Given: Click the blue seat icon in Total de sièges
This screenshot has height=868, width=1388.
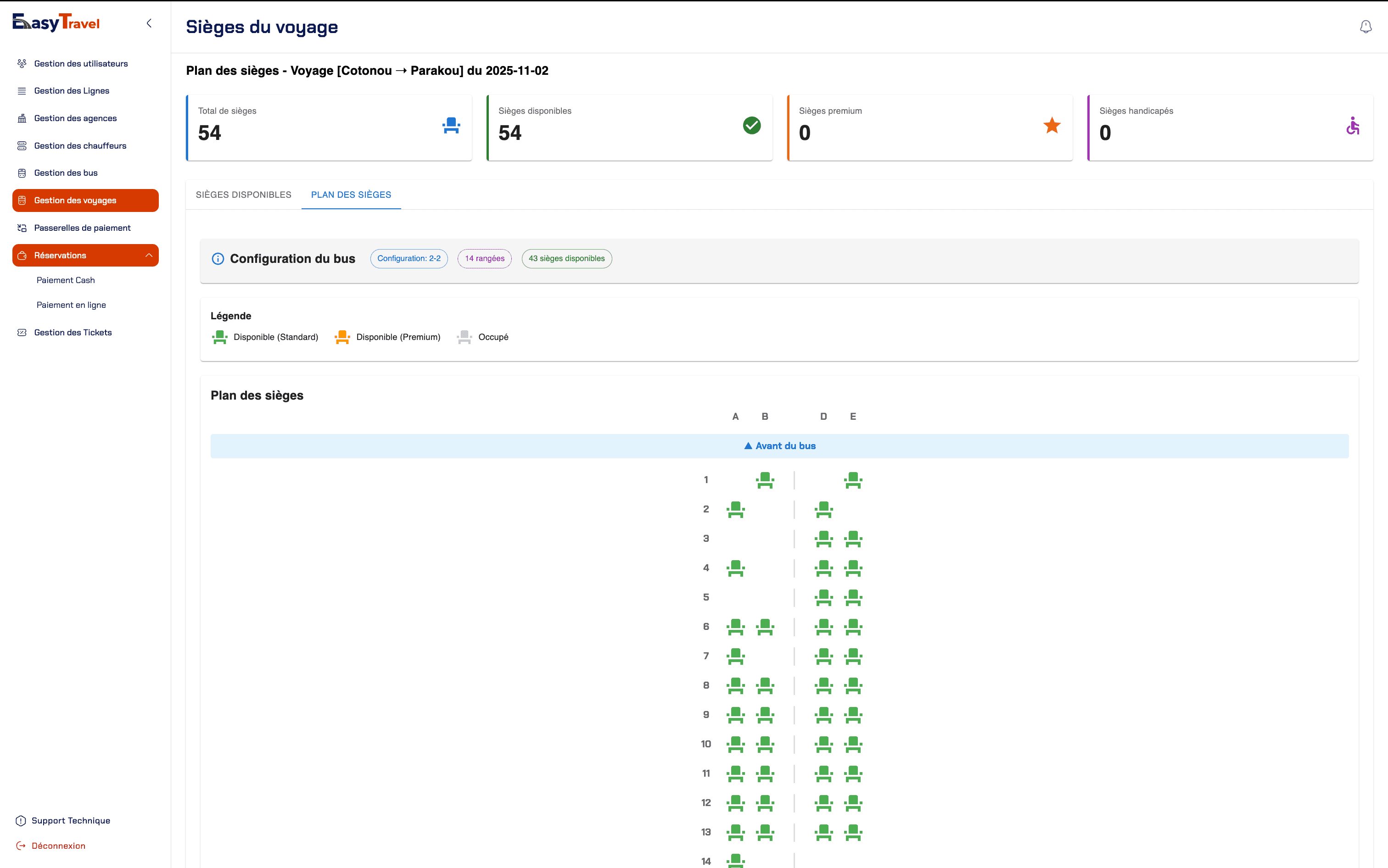Looking at the screenshot, I should click(451, 126).
